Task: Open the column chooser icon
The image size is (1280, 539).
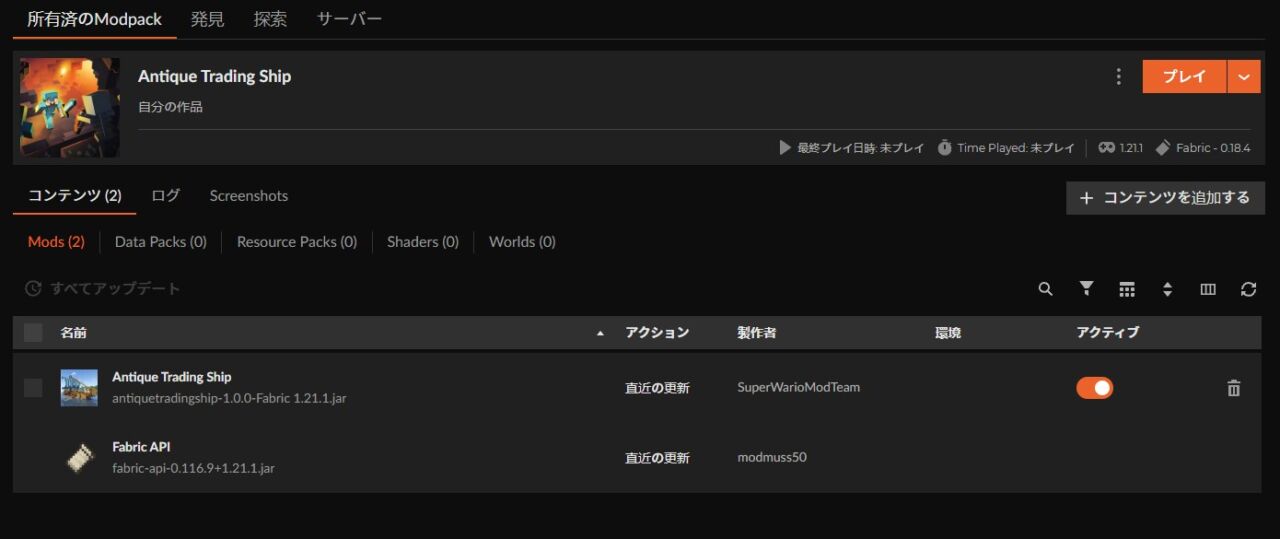Action: click(1208, 289)
